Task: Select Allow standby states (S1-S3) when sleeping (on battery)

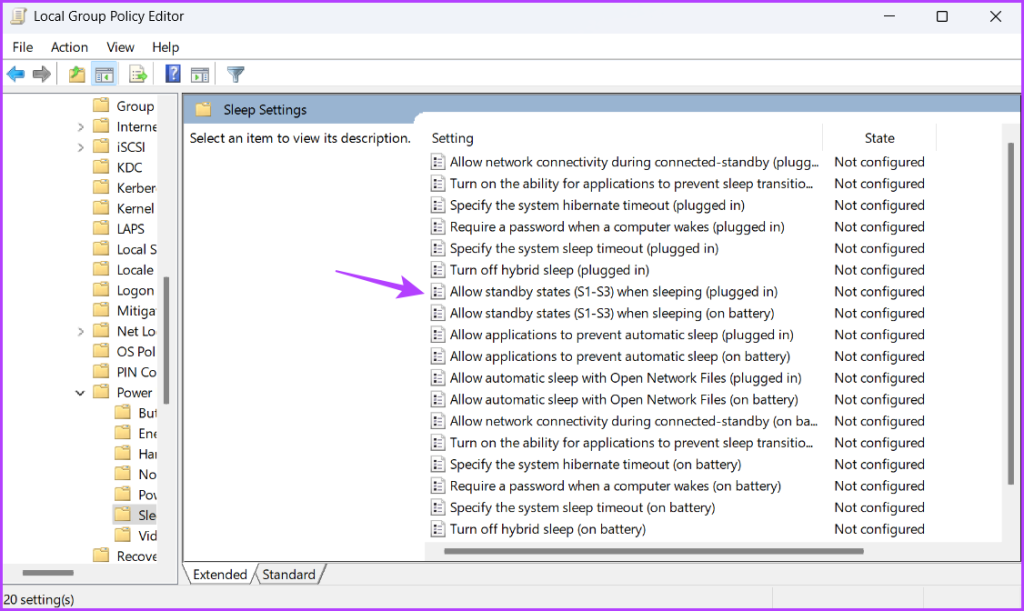Action: (612, 313)
